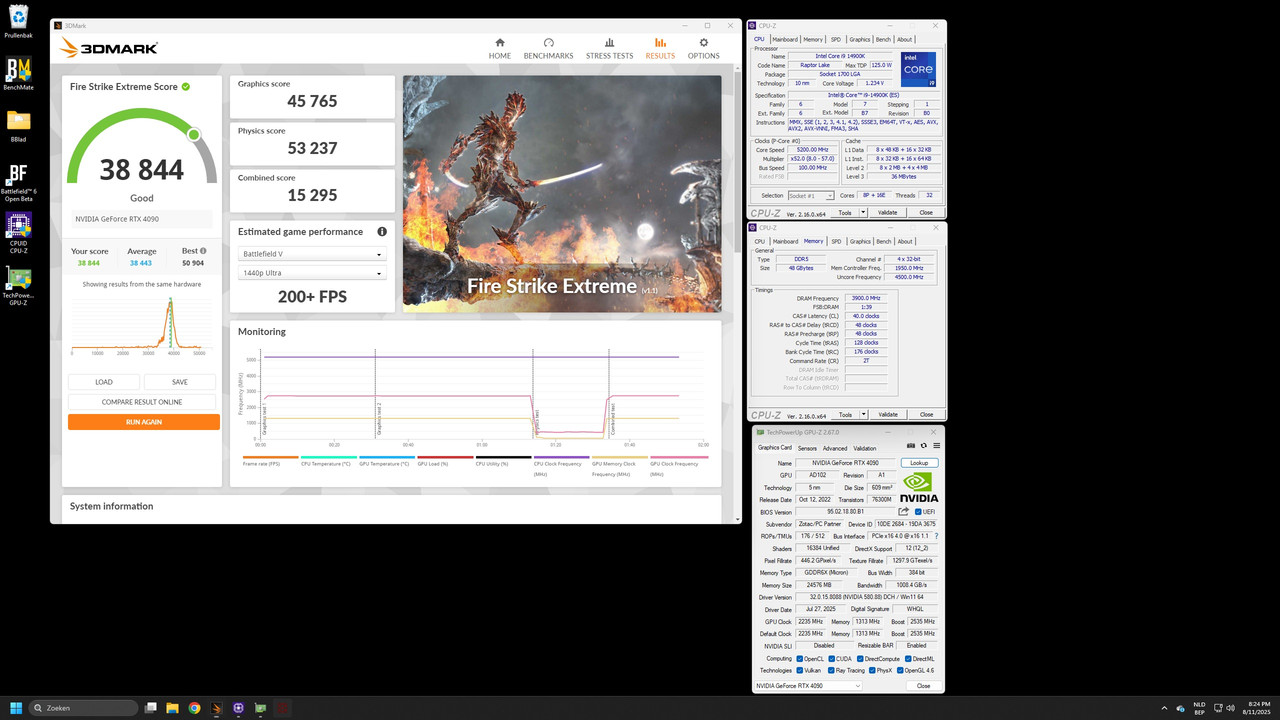Open Chrome from the taskbar

[x=194, y=708]
